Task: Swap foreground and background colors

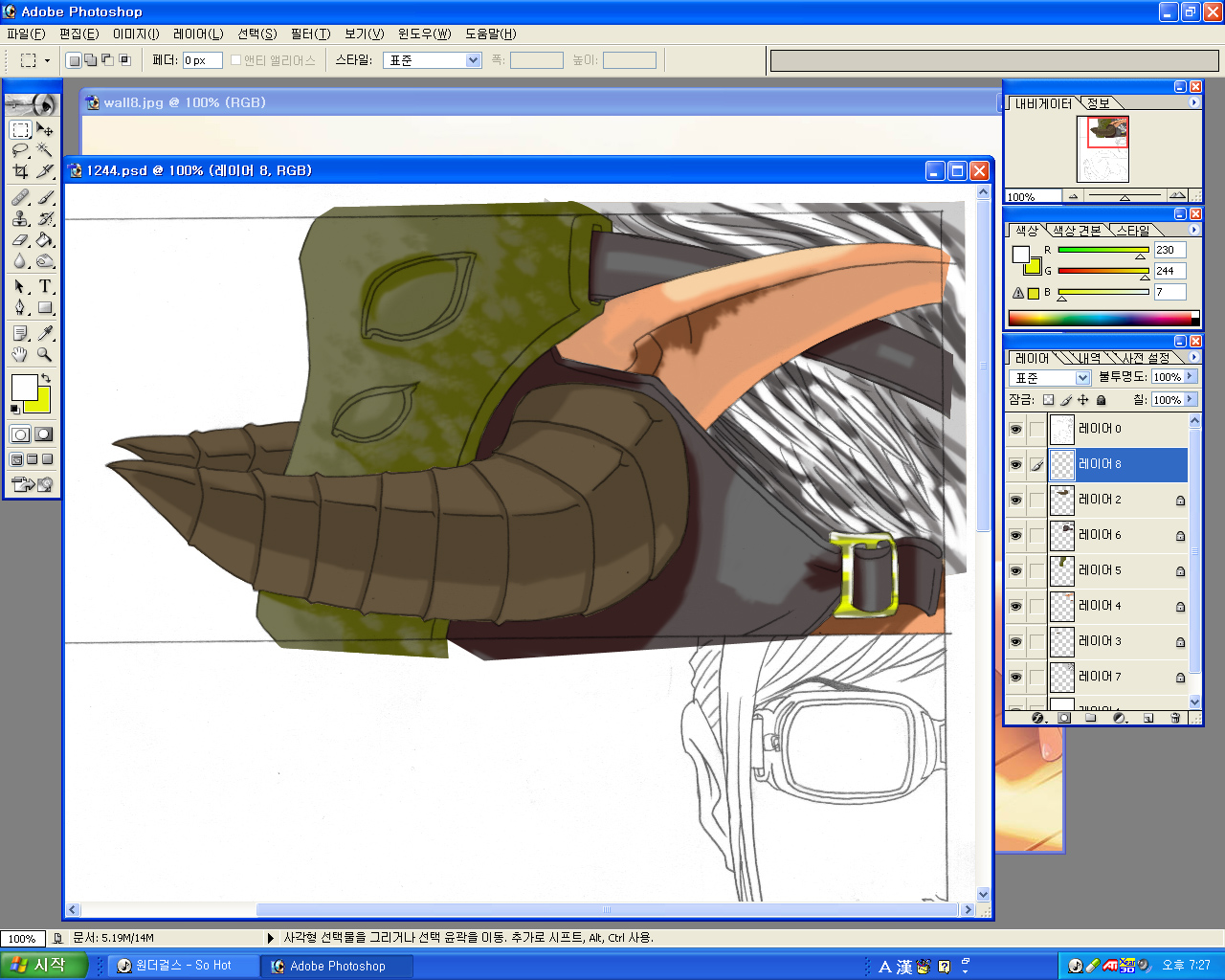Action: 45,378
